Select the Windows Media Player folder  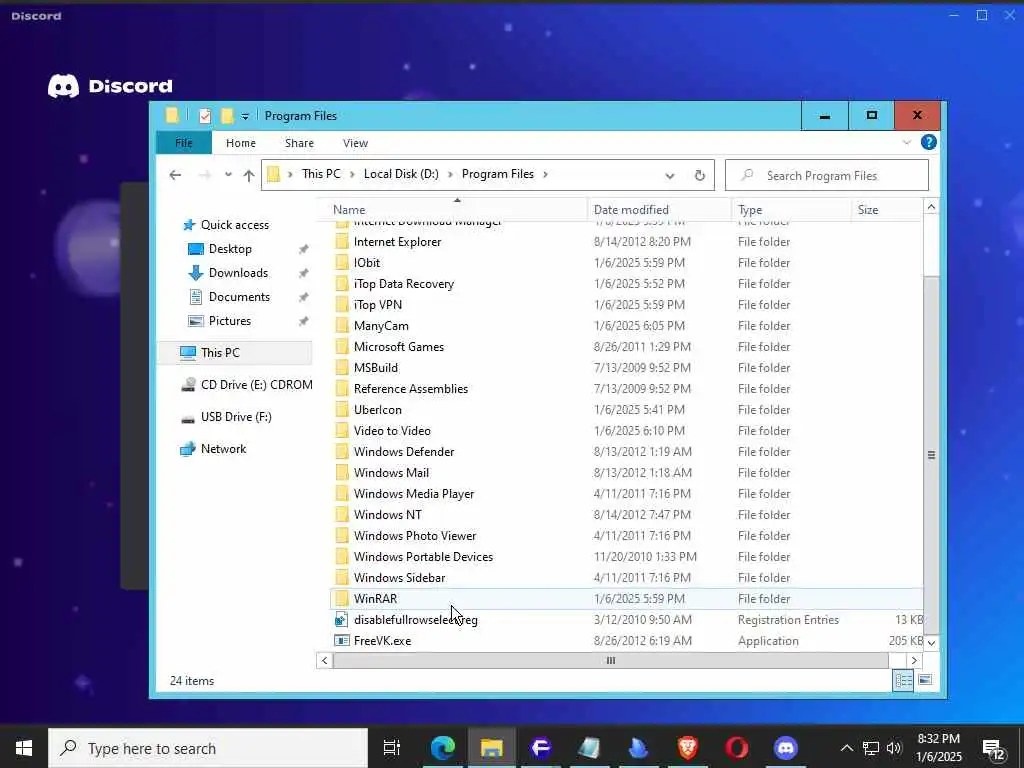coord(414,494)
